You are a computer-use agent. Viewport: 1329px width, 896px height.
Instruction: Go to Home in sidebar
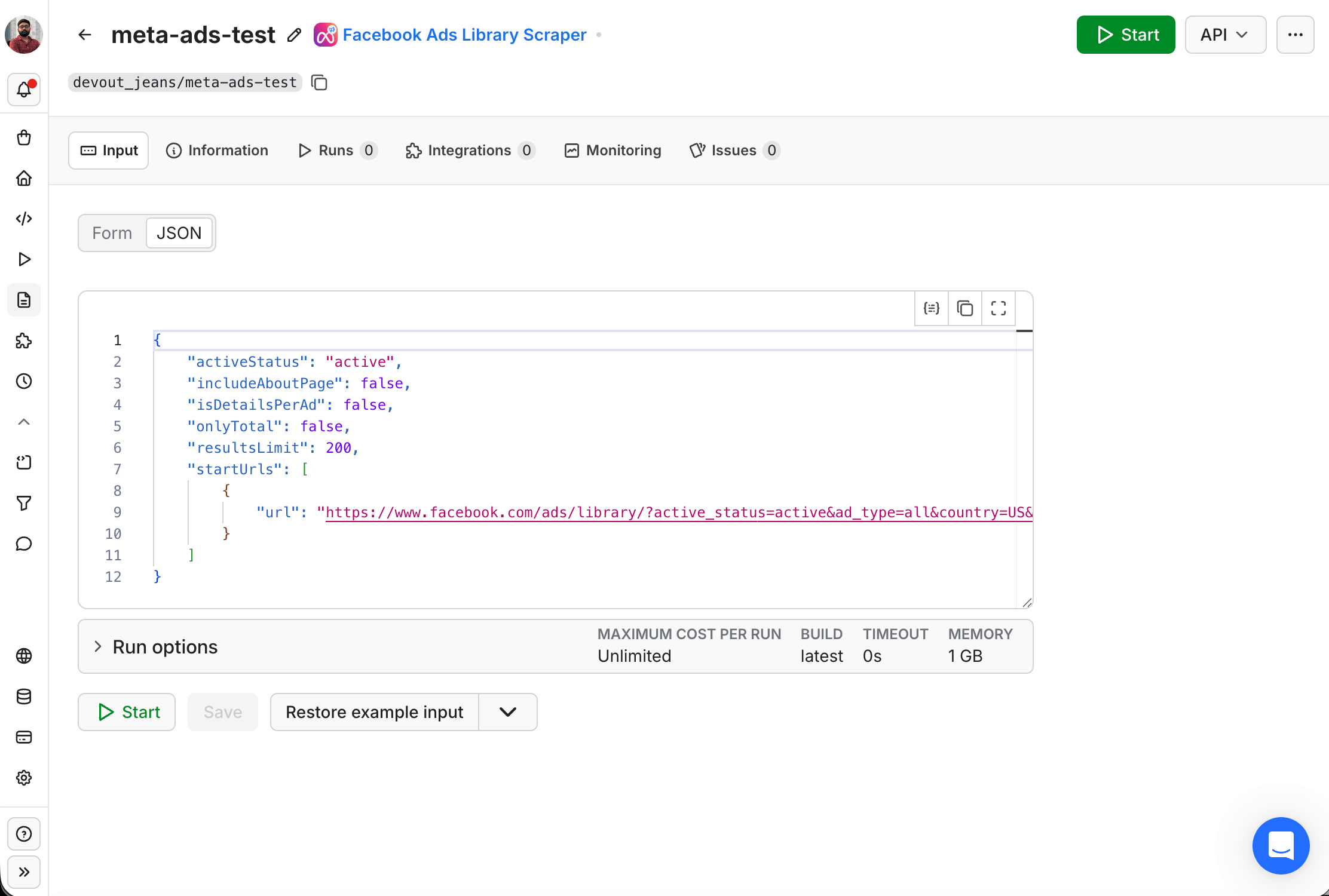tap(24, 178)
